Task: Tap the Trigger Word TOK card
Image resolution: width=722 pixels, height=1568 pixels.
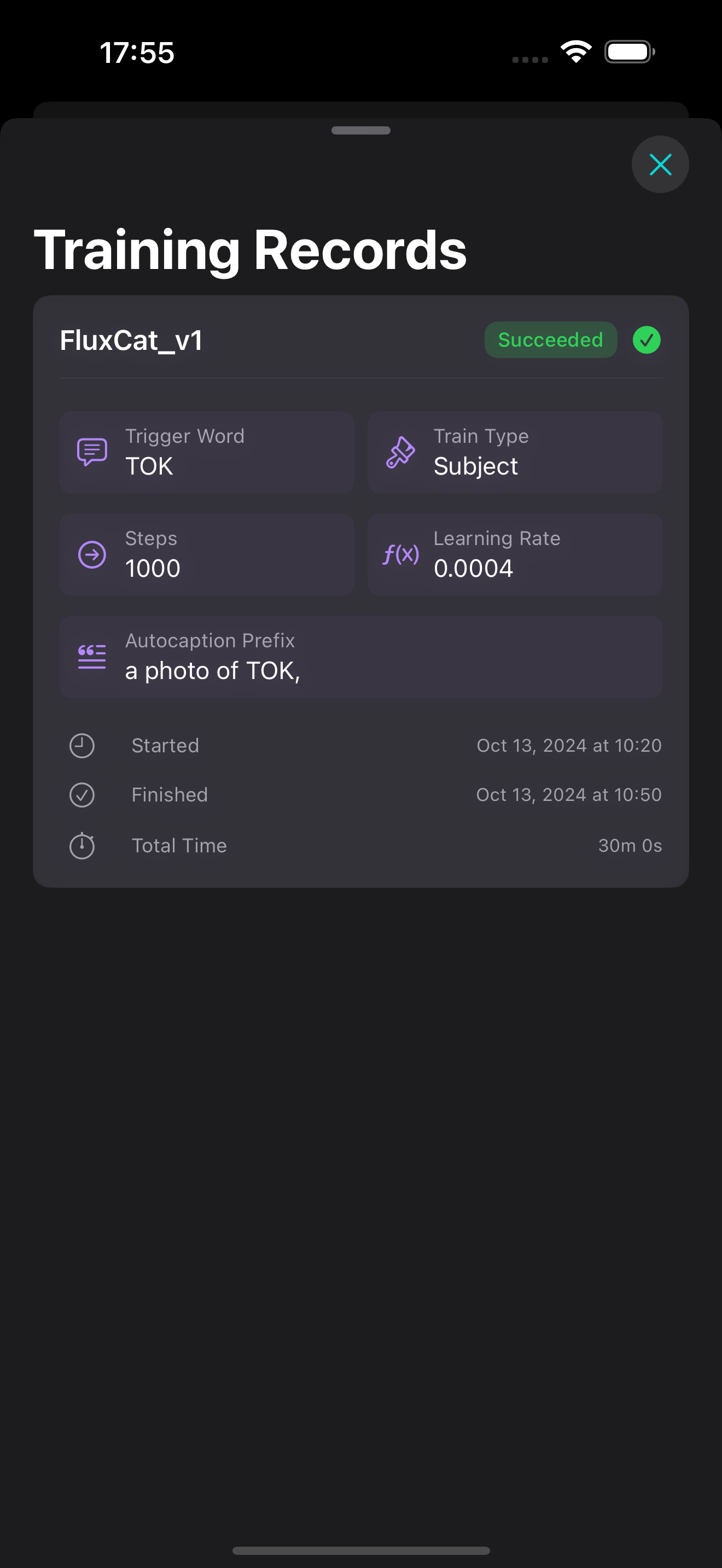Action: click(x=207, y=452)
